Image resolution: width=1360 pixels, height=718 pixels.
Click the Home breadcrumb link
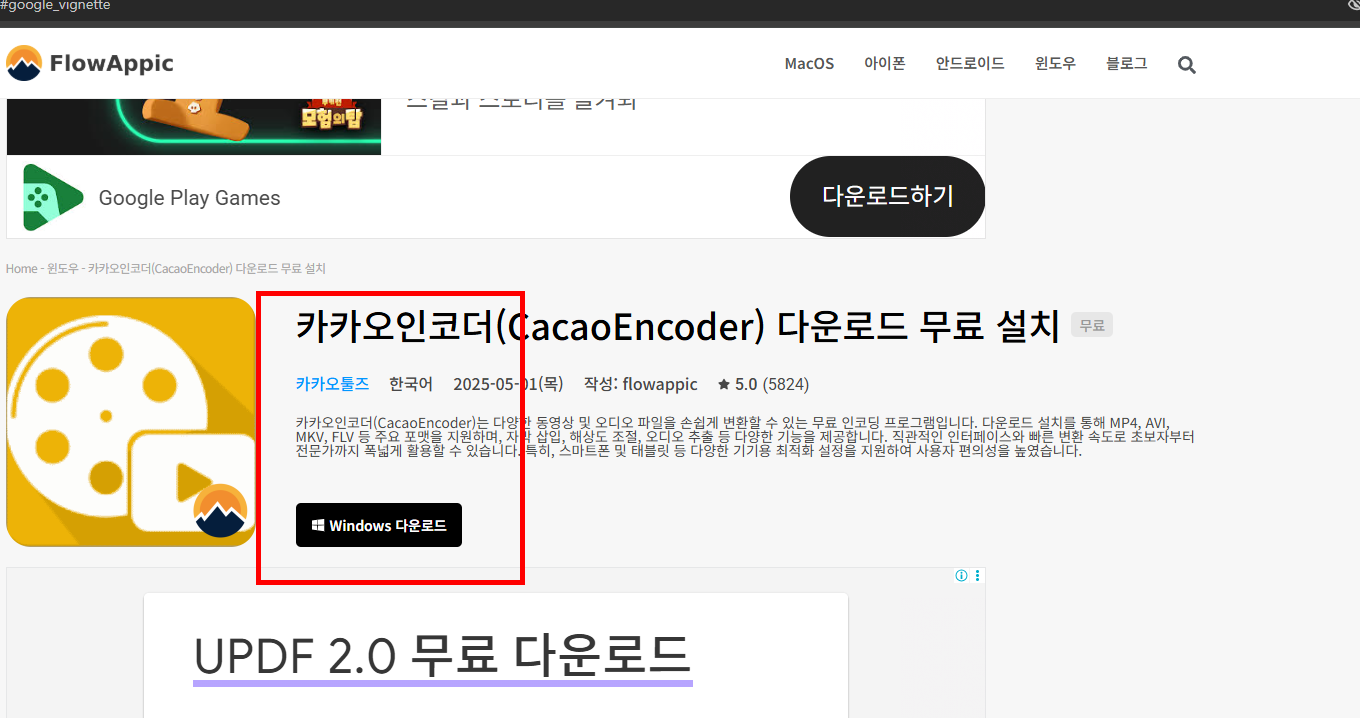(21, 268)
